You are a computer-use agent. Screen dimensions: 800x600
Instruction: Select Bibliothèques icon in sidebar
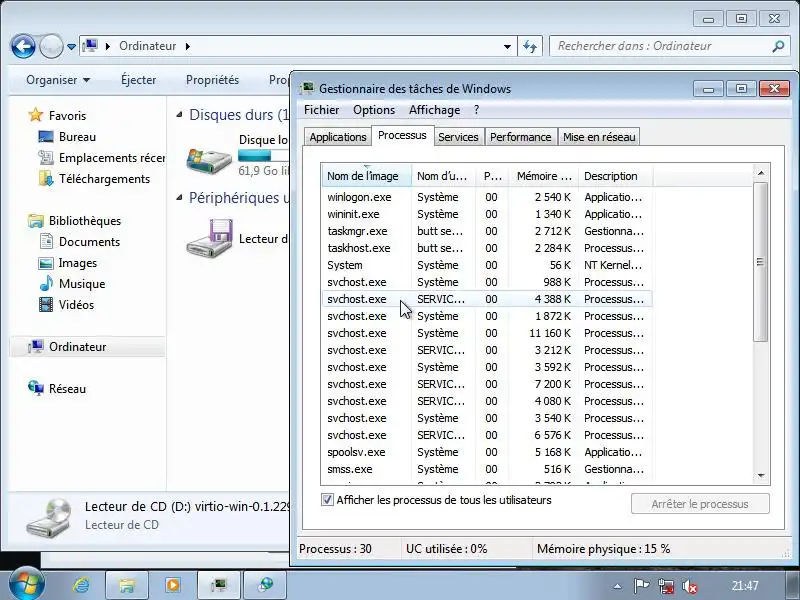[36, 221]
